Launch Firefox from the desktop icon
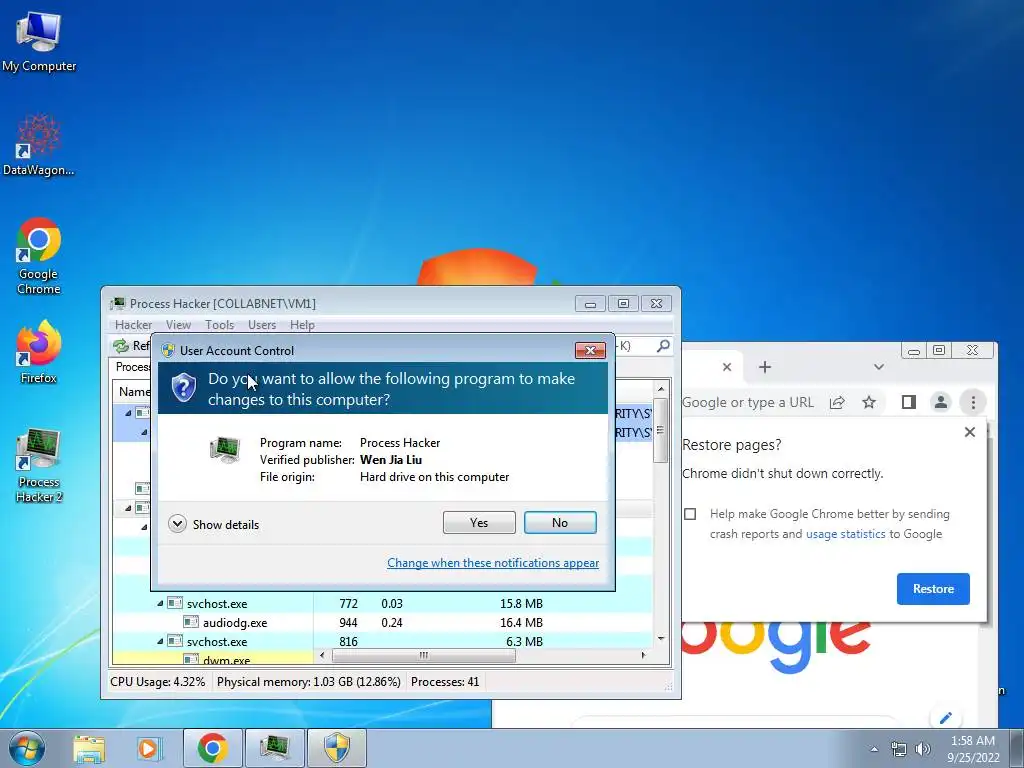This screenshot has width=1024, height=768. 39,351
